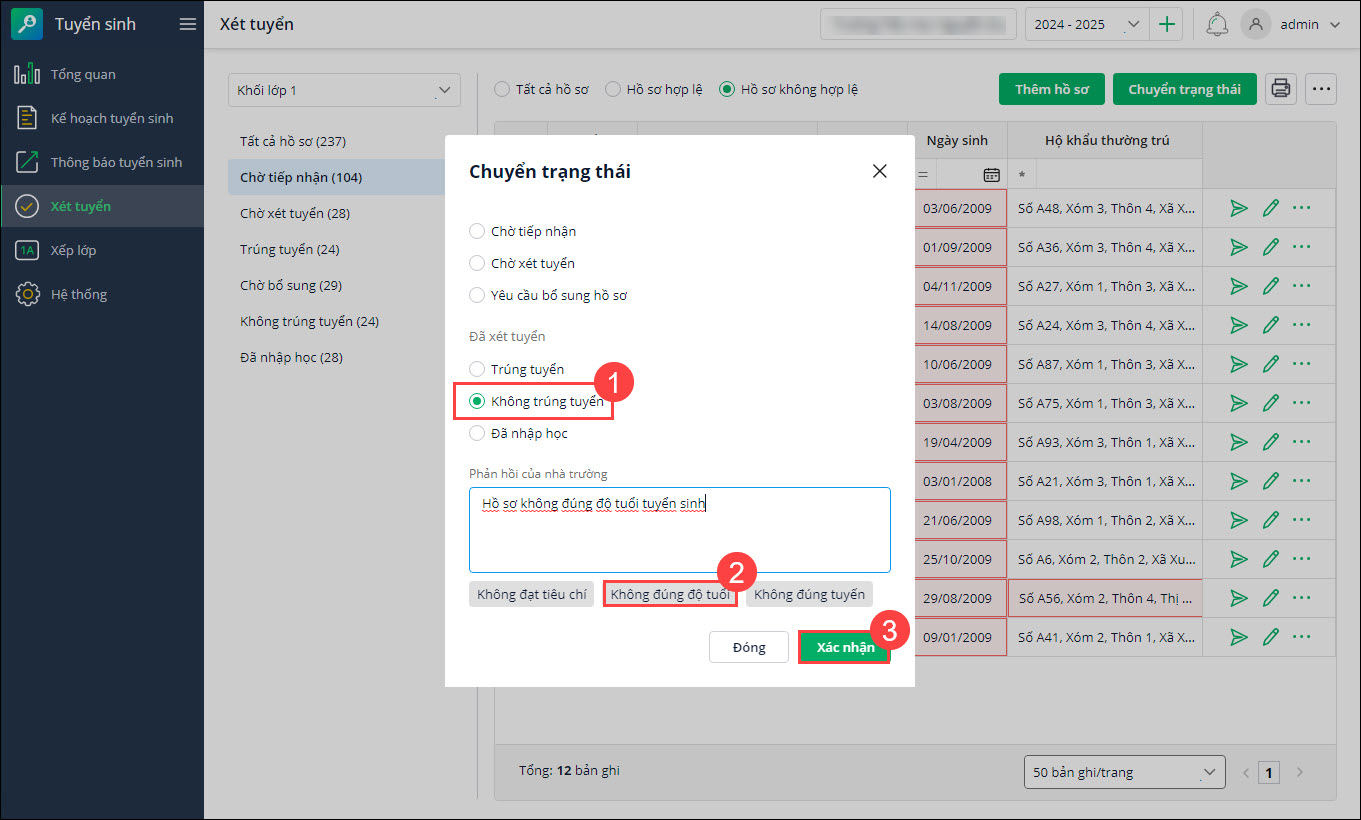
Task: Open more options for row 19/04/2009
Action: (x=1301, y=442)
